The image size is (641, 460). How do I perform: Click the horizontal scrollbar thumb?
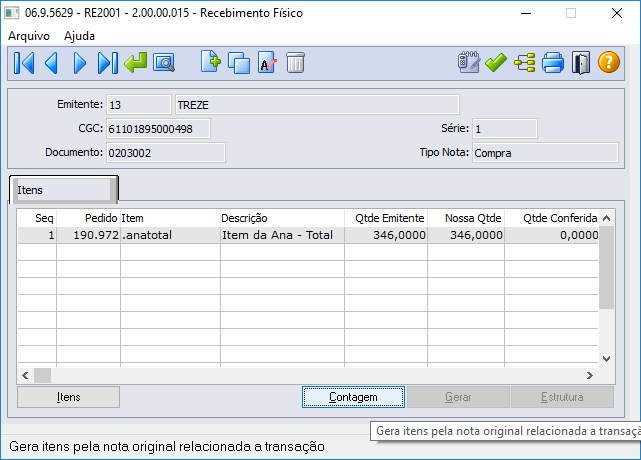pyautogui.click(x=43, y=375)
